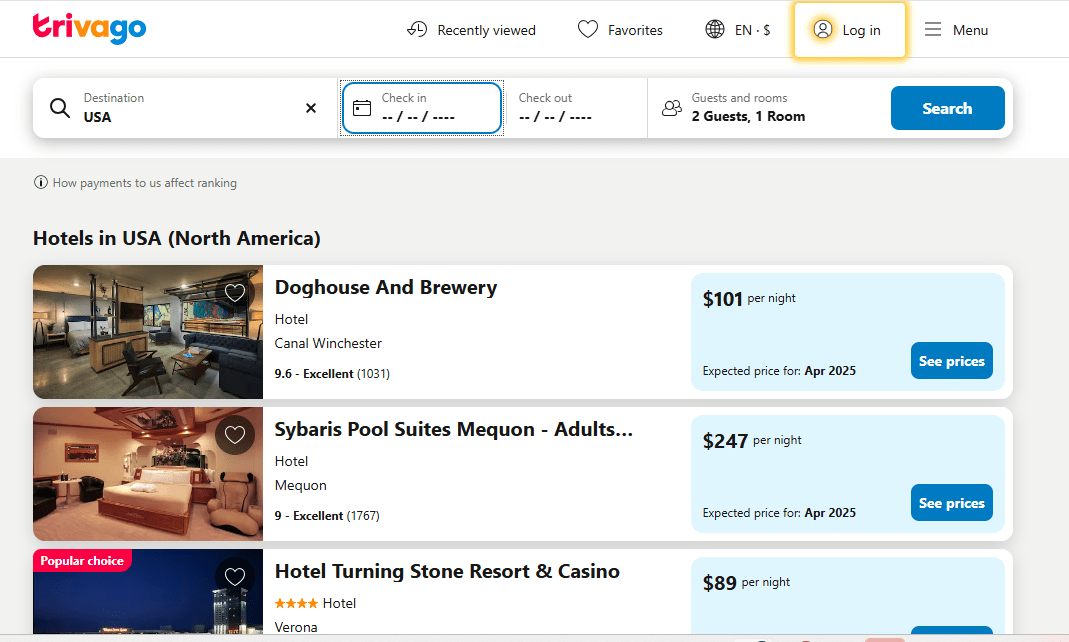Screen dimensions: 1069x642
Task: Favorite Sybaris Pool Suites Mequon
Action: 235,435
